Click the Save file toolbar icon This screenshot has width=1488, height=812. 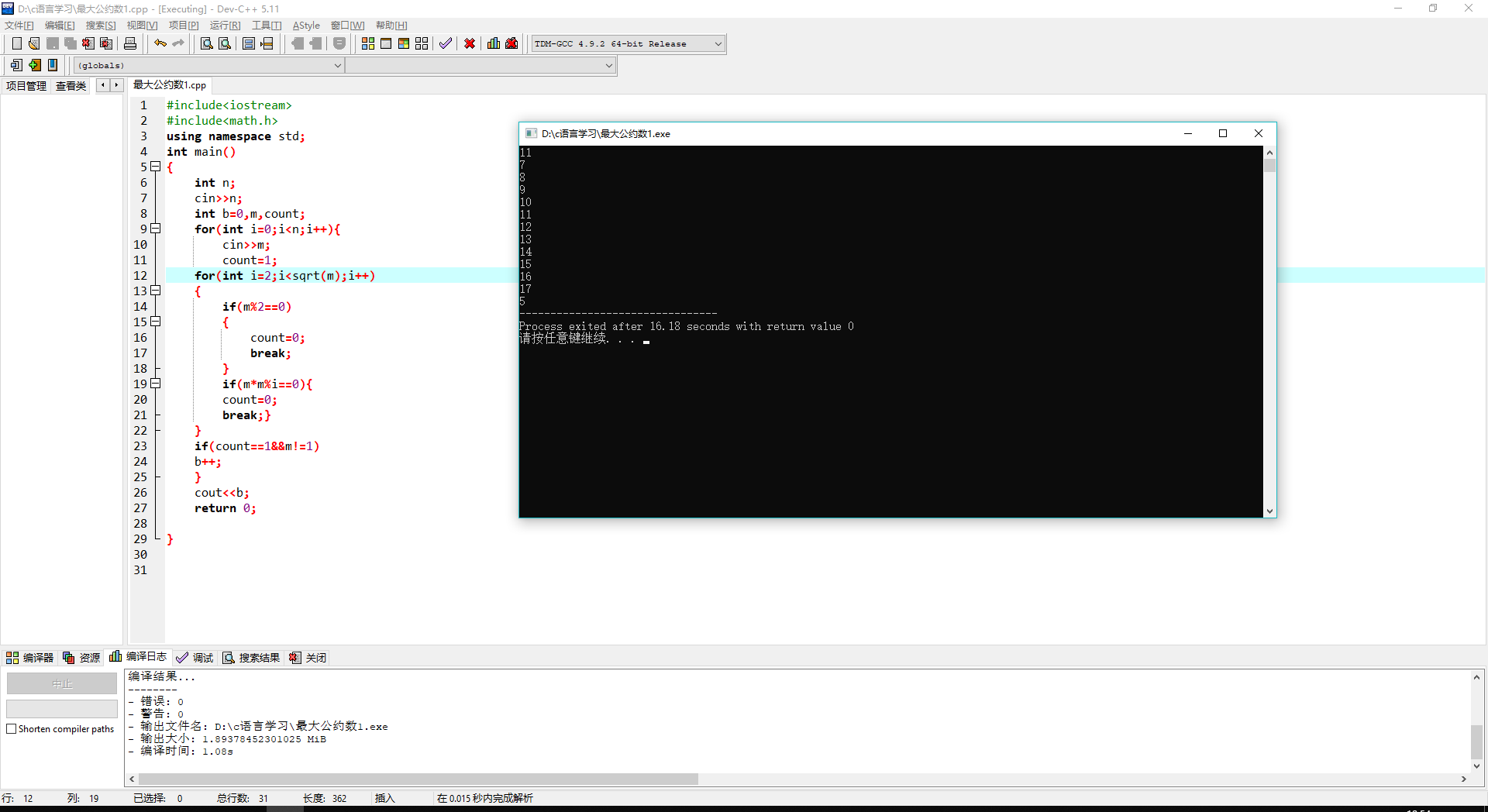tap(53, 43)
